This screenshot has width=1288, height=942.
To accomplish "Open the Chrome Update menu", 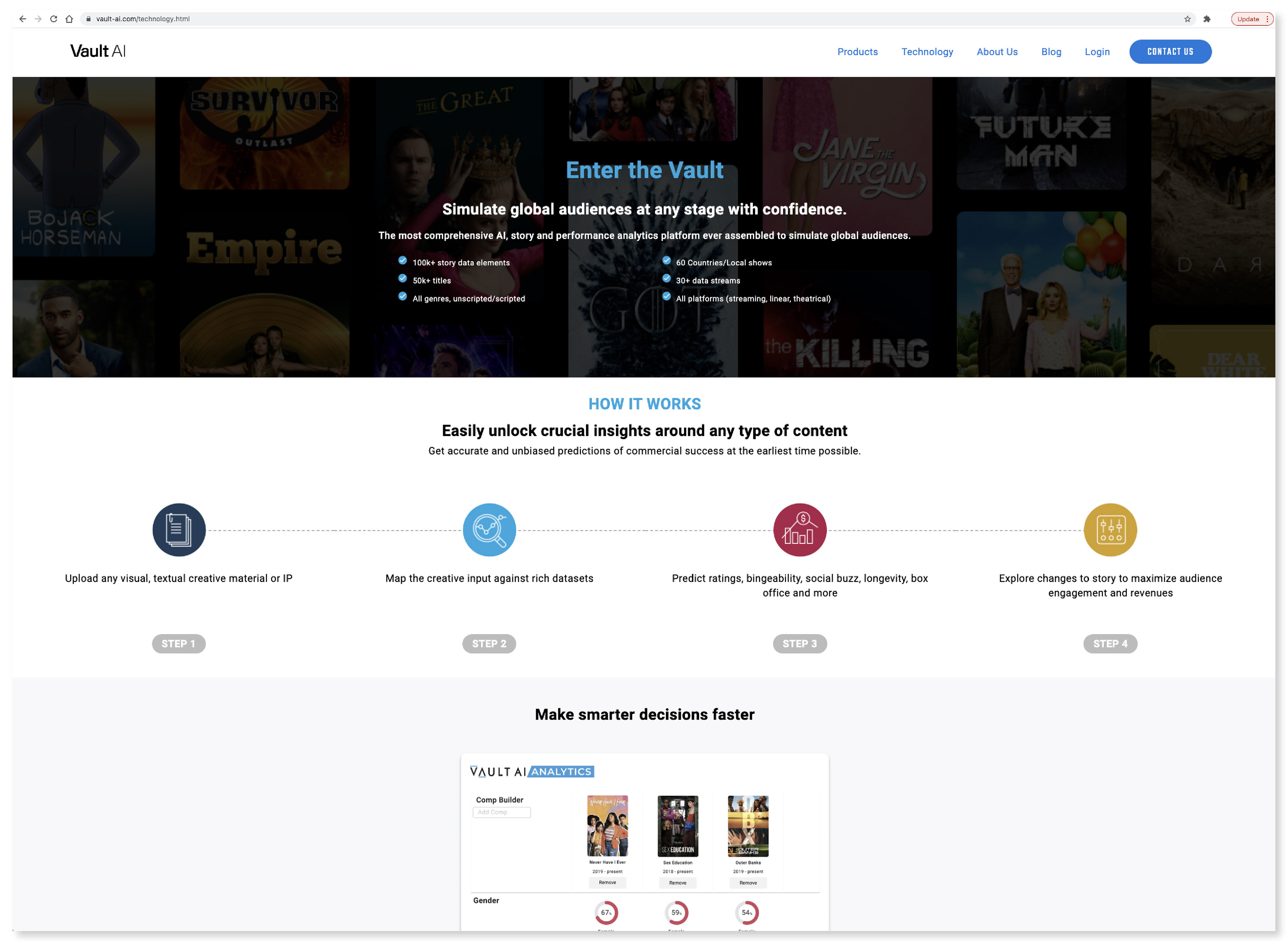I will click(x=1251, y=19).
